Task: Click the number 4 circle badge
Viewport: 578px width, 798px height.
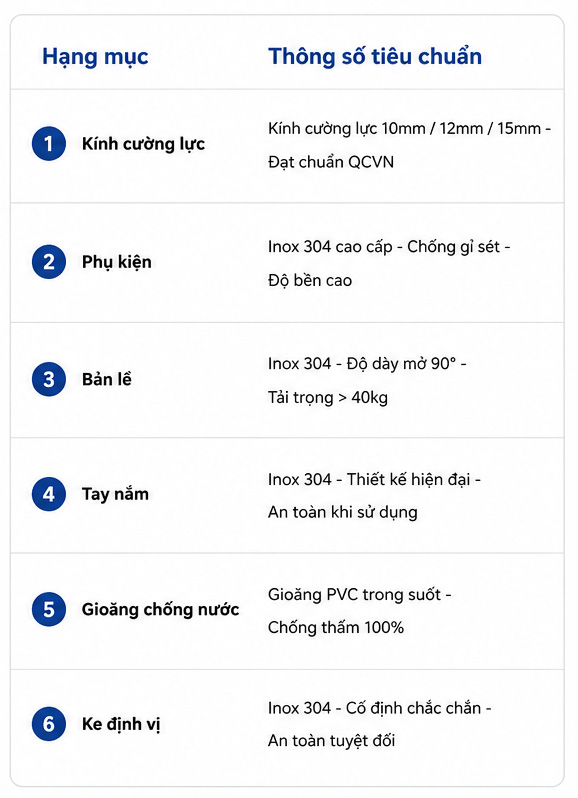Action: (x=49, y=494)
